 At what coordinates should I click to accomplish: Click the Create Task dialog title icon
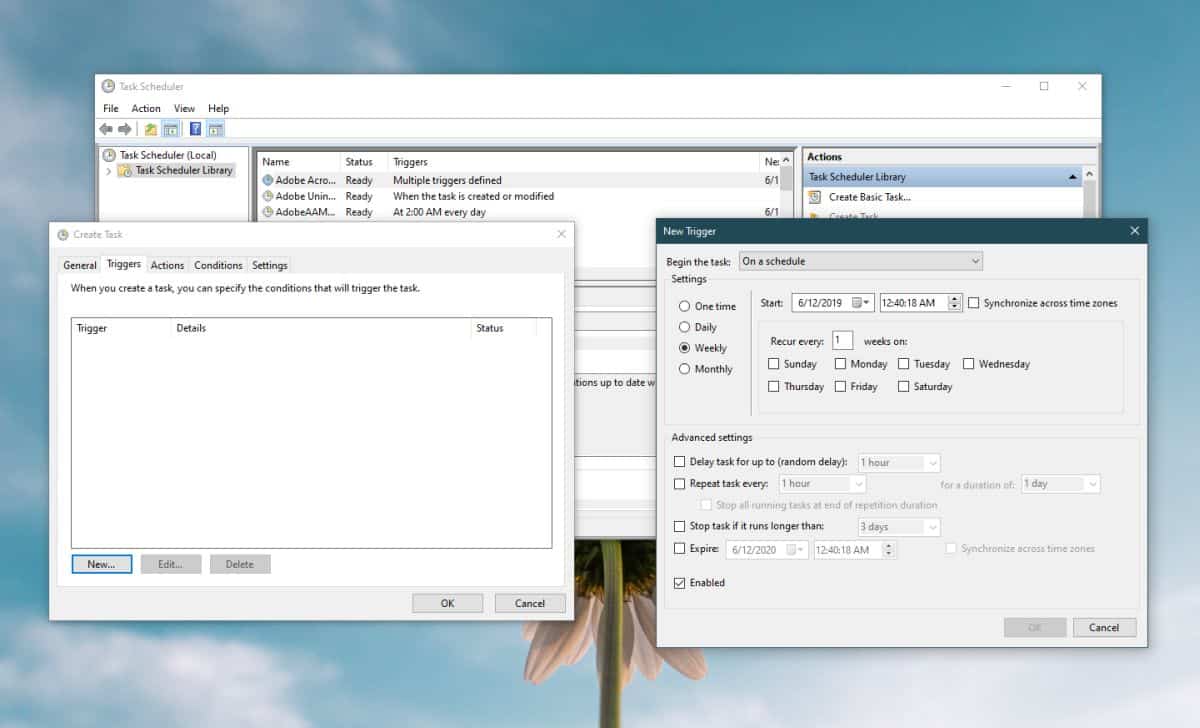coord(63,235)
